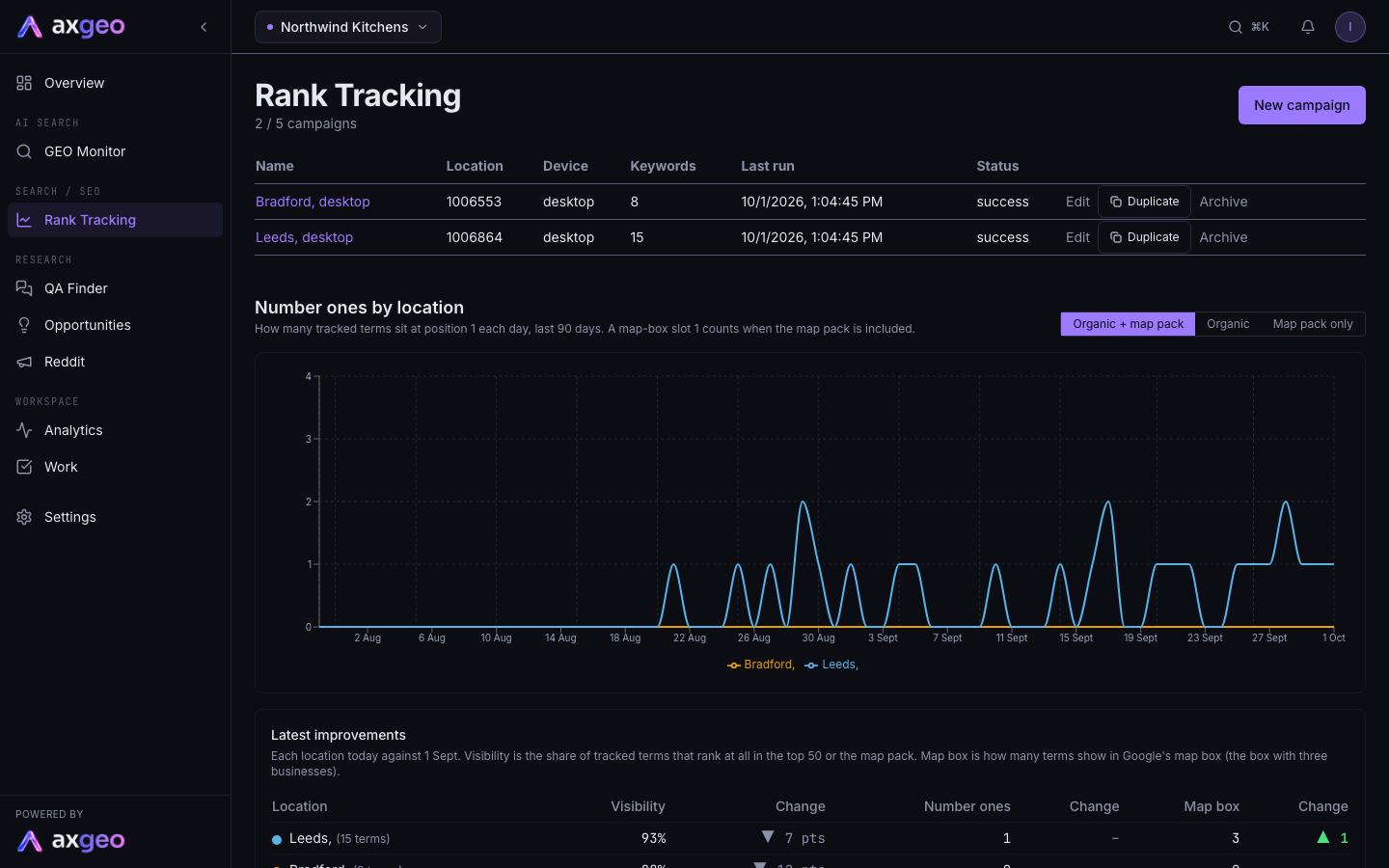The width and height of the screenshot is (1389, 868).
Task: Click the Visibility column header in Latest improvements
Action: click(638, 806)
